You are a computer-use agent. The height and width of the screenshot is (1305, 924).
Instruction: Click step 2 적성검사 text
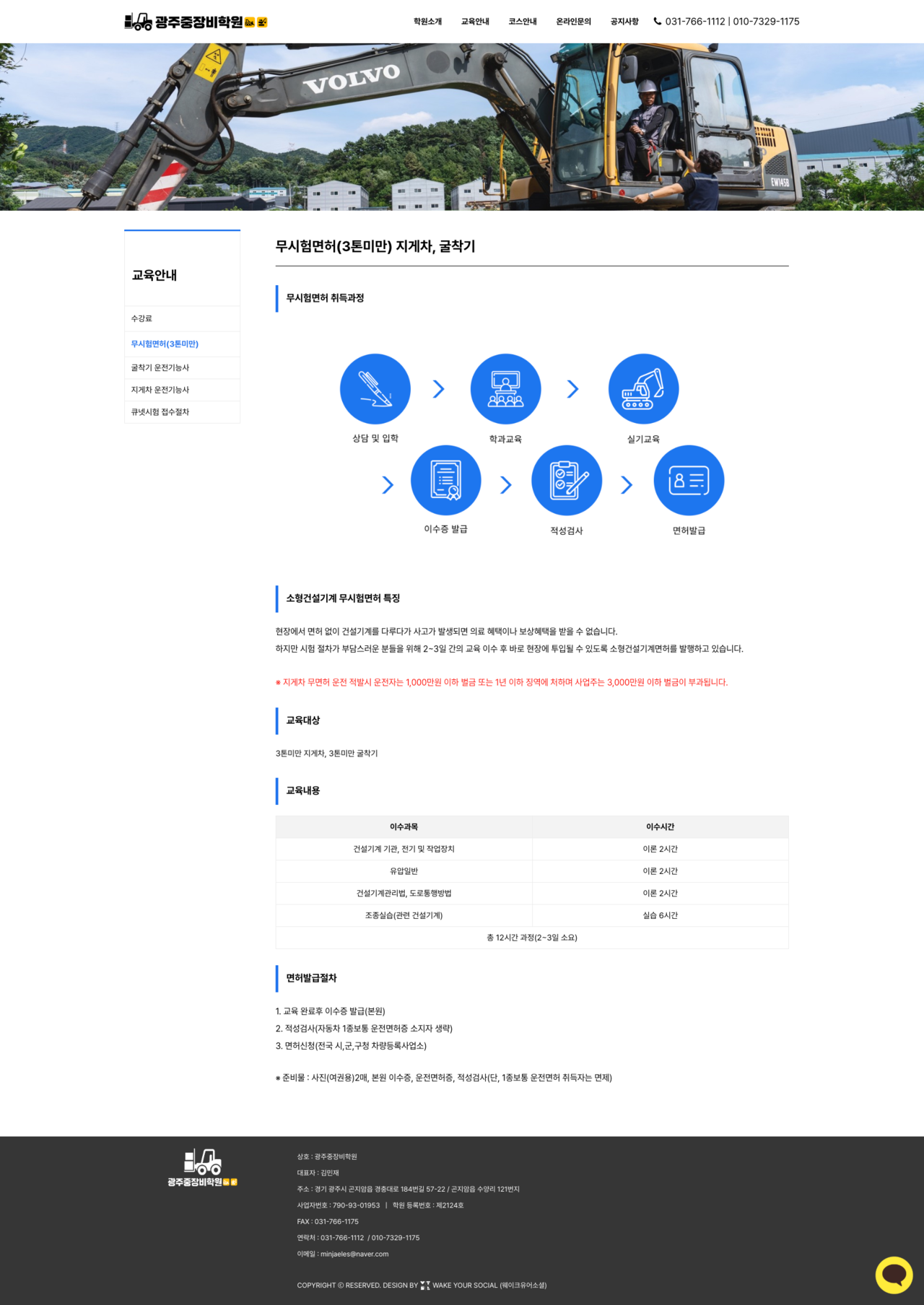tap(364, 1029)
